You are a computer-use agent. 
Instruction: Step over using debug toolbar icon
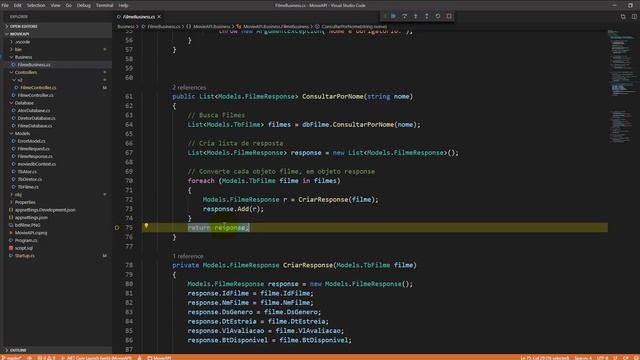[x=404, y=16]
